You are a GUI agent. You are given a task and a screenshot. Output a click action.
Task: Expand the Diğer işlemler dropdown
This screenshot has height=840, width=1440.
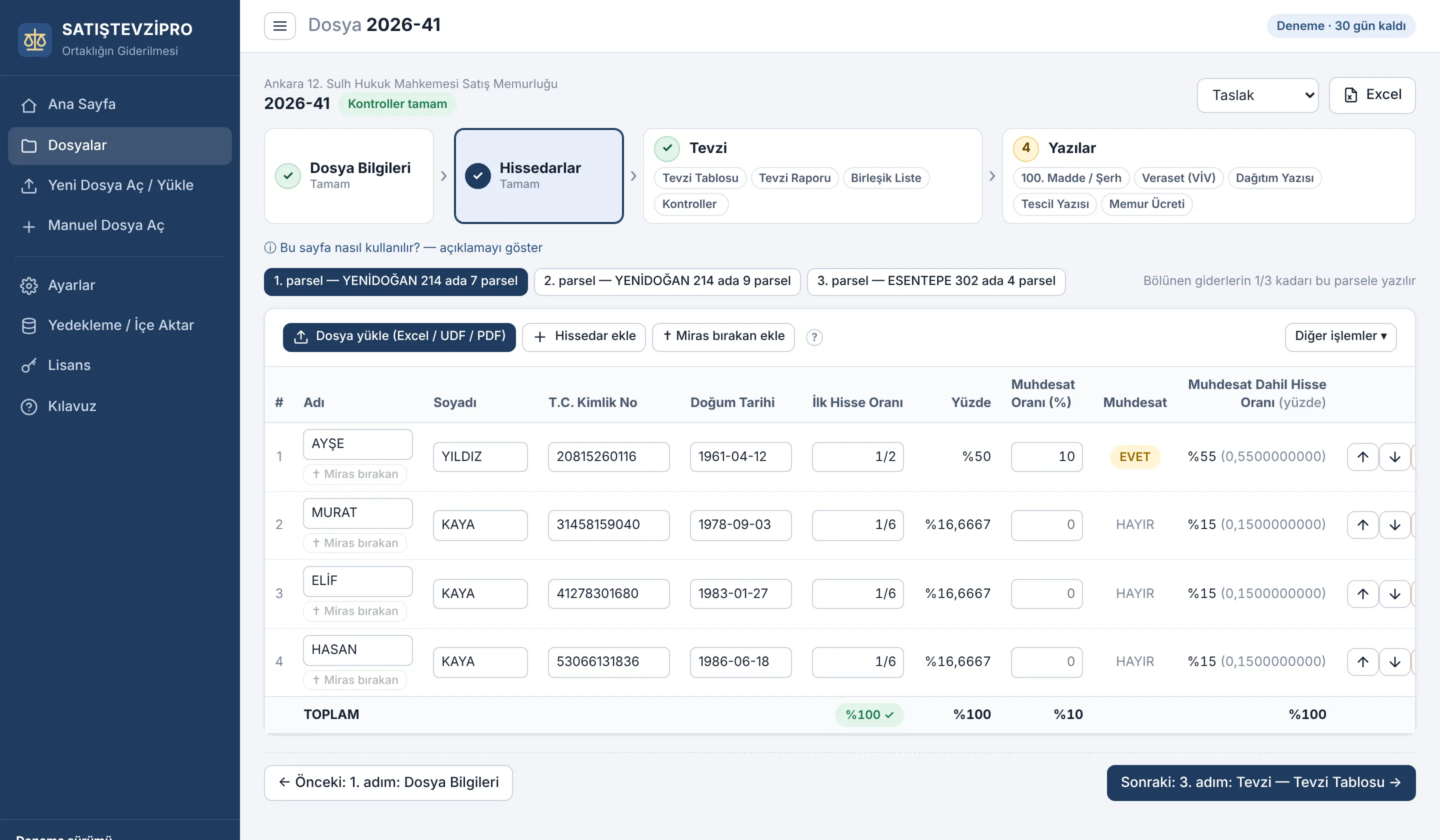1340,337
